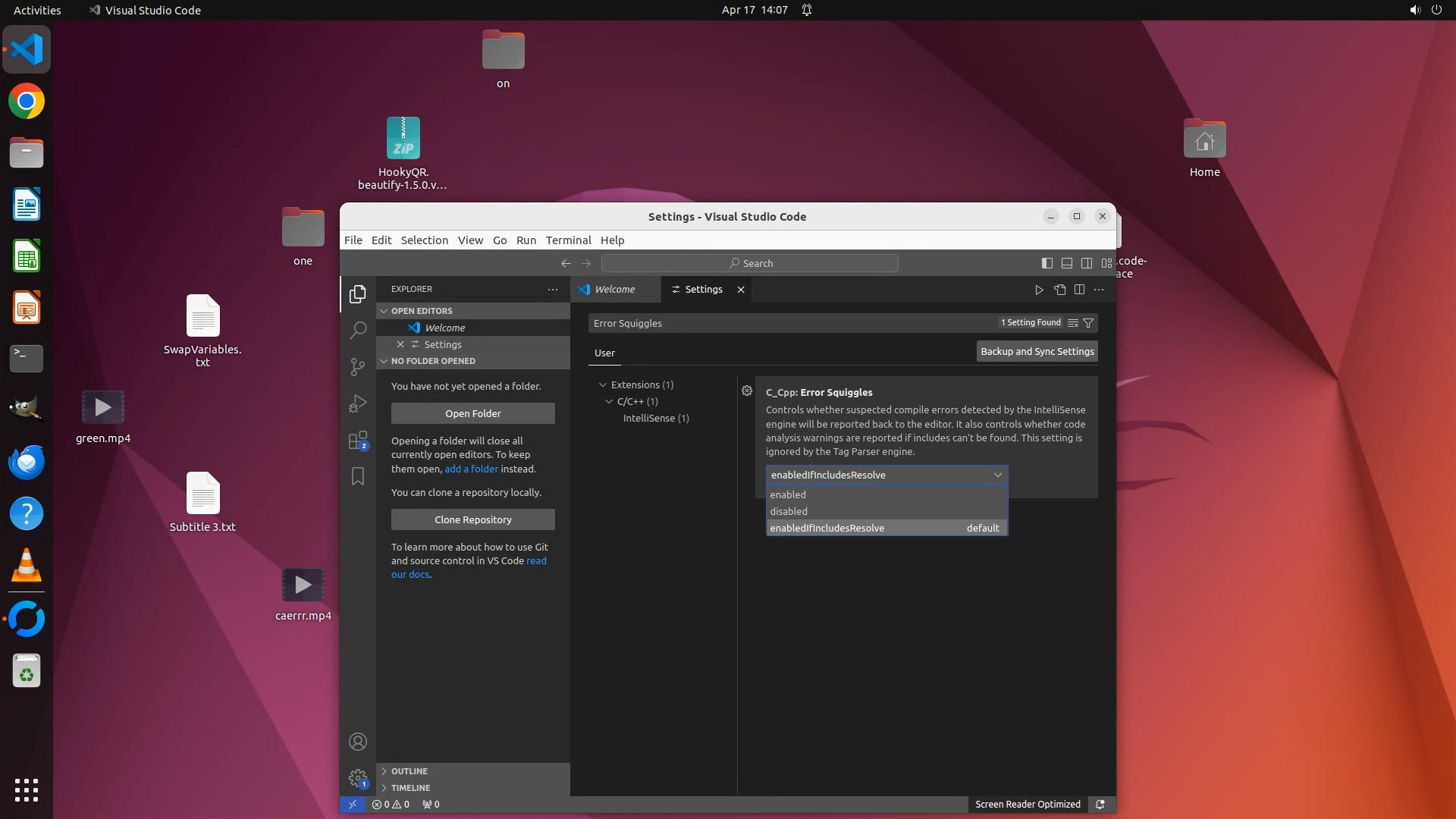This screenshot has width=1456, height=819.
Task: Open the Extensions view
Action: (x=358, y=441)
